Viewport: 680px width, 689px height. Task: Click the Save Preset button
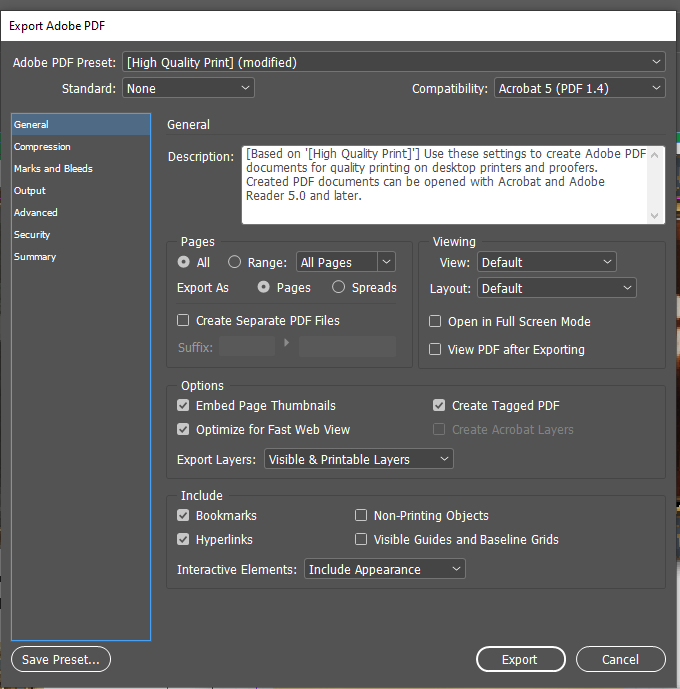(61, 659)
